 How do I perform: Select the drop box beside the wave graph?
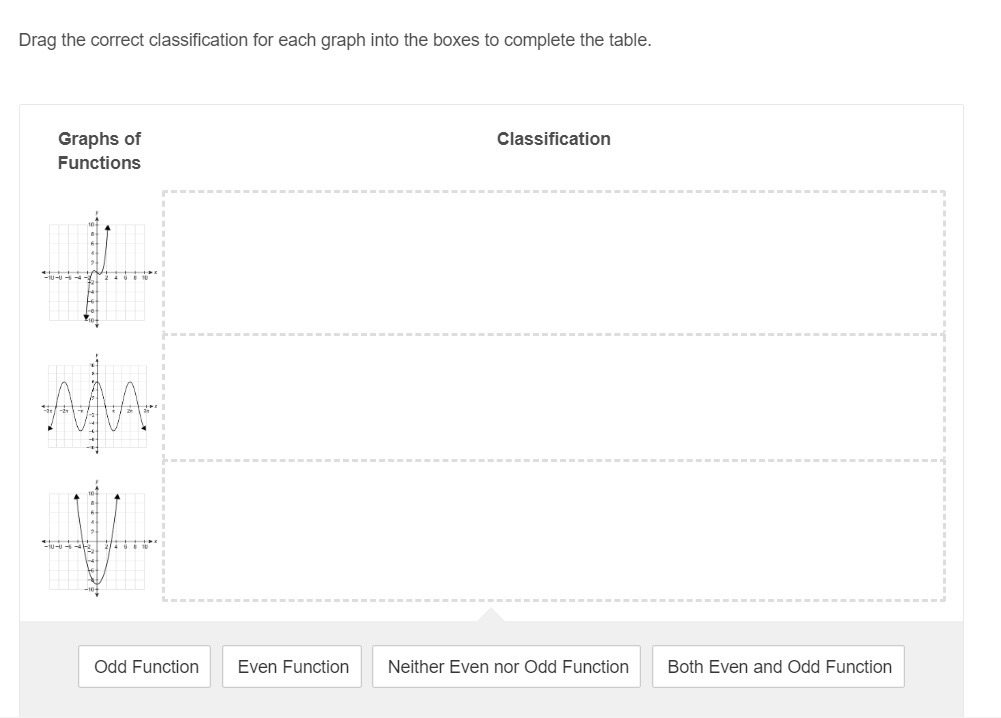tap(553, 397)
